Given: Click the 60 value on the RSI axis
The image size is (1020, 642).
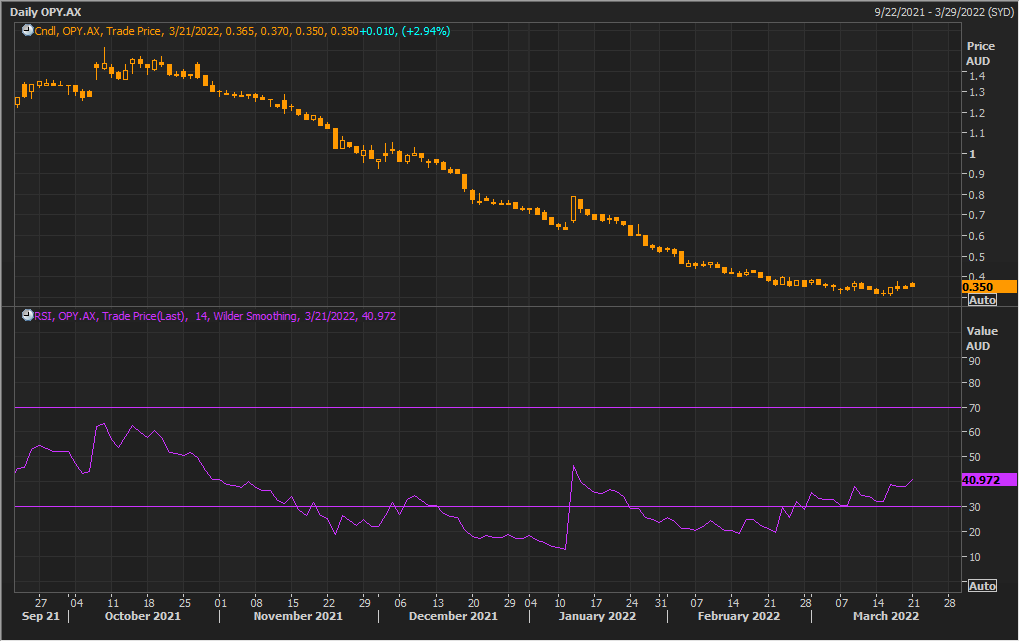Looking at the screenshot, I should pos(974,432).
